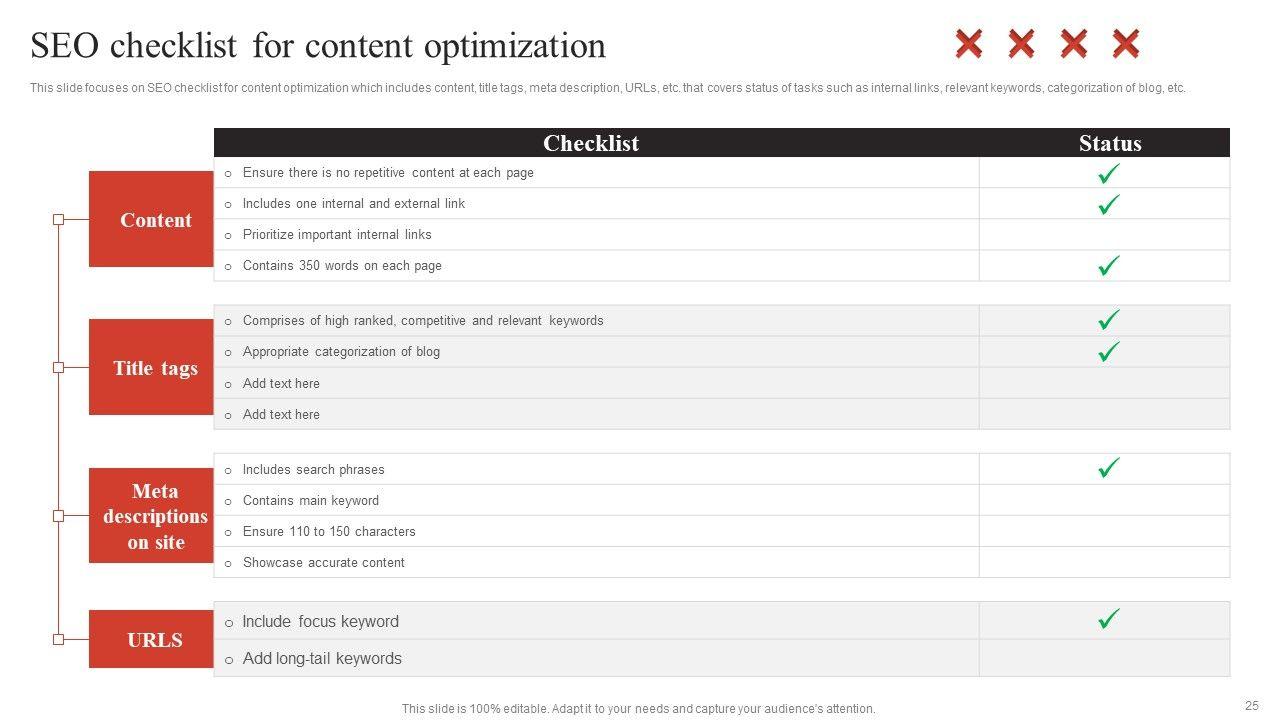Click the checkmark for 350 words row
Image resolution: width=1280 pixels, height=720 pixels.
(x=1108, y=266)
